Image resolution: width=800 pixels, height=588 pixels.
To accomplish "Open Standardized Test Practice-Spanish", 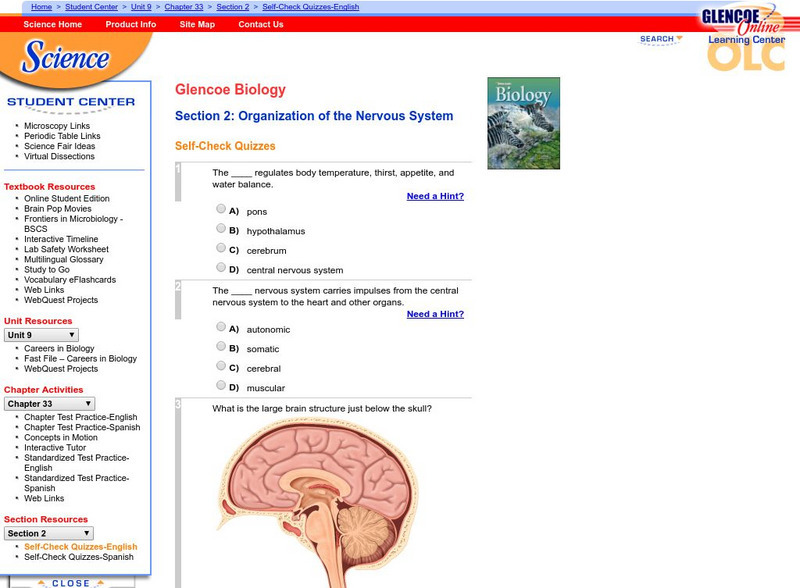I will tap(77, 483).
